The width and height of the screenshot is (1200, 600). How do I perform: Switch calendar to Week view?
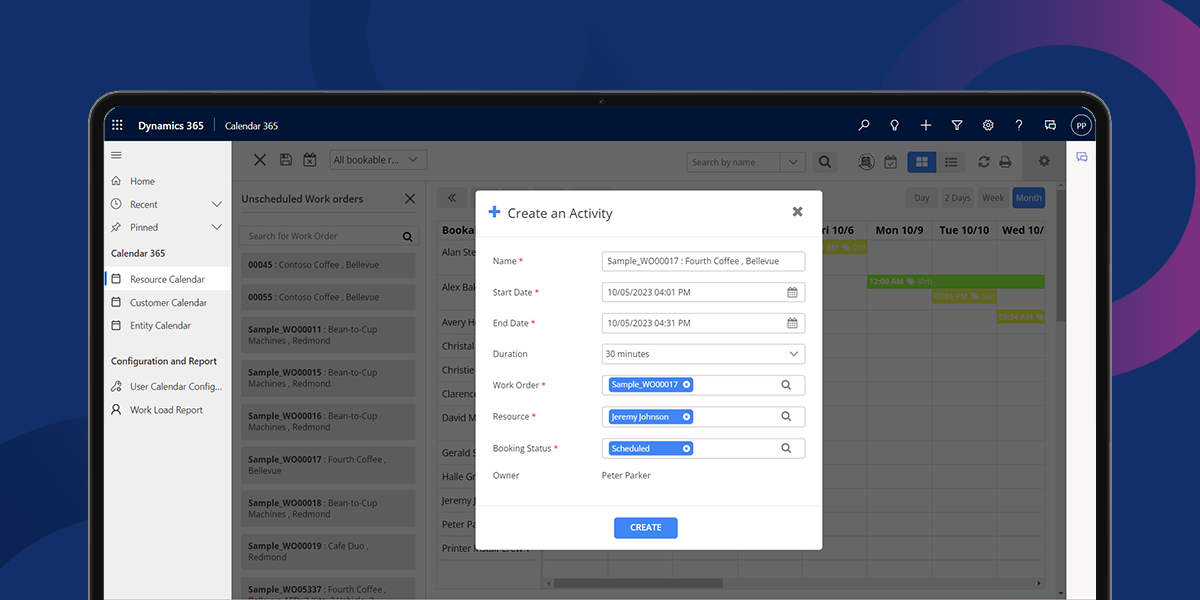point(993,198)
